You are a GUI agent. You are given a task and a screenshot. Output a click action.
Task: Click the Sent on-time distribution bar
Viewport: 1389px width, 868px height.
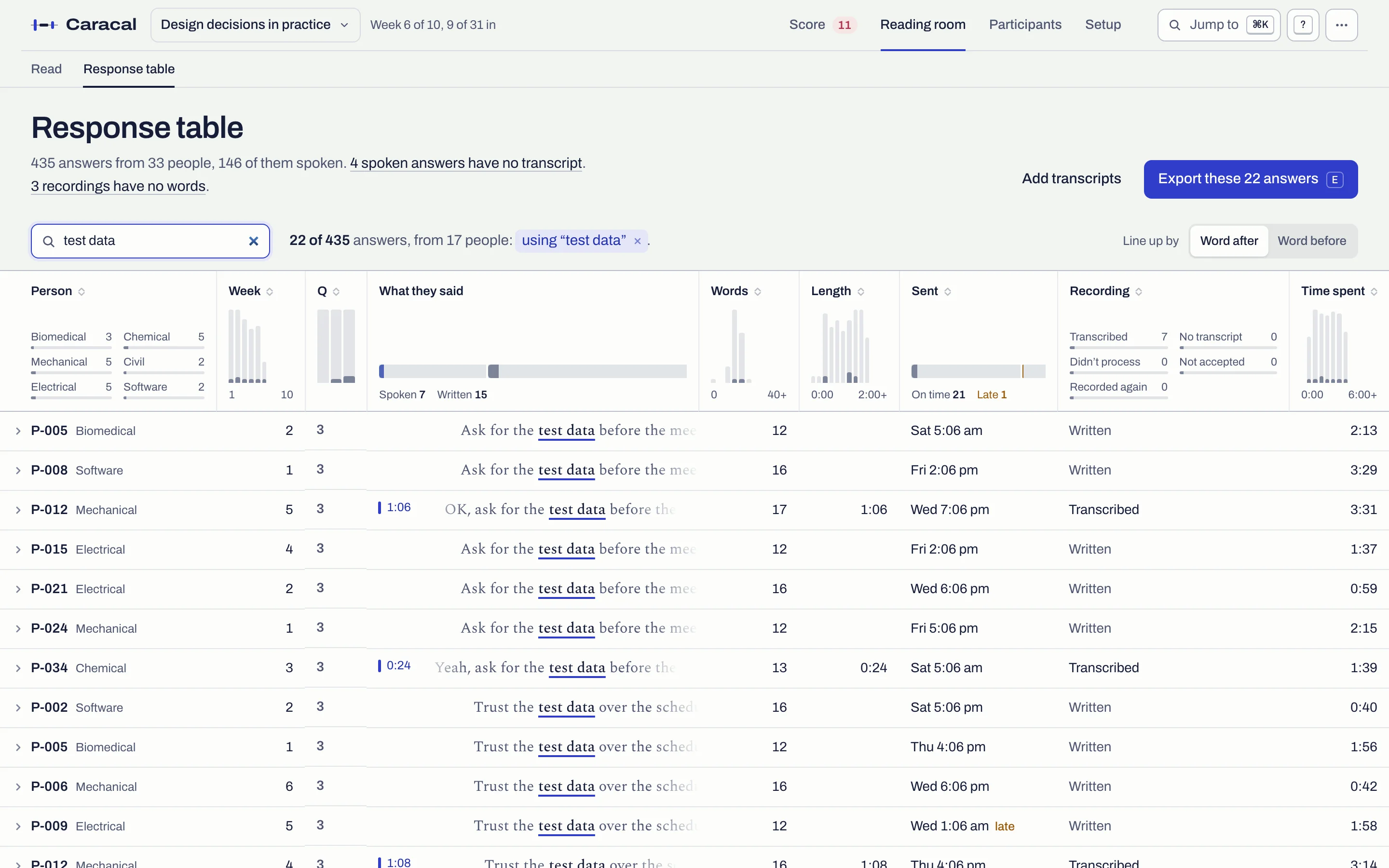tap(966, 371)
